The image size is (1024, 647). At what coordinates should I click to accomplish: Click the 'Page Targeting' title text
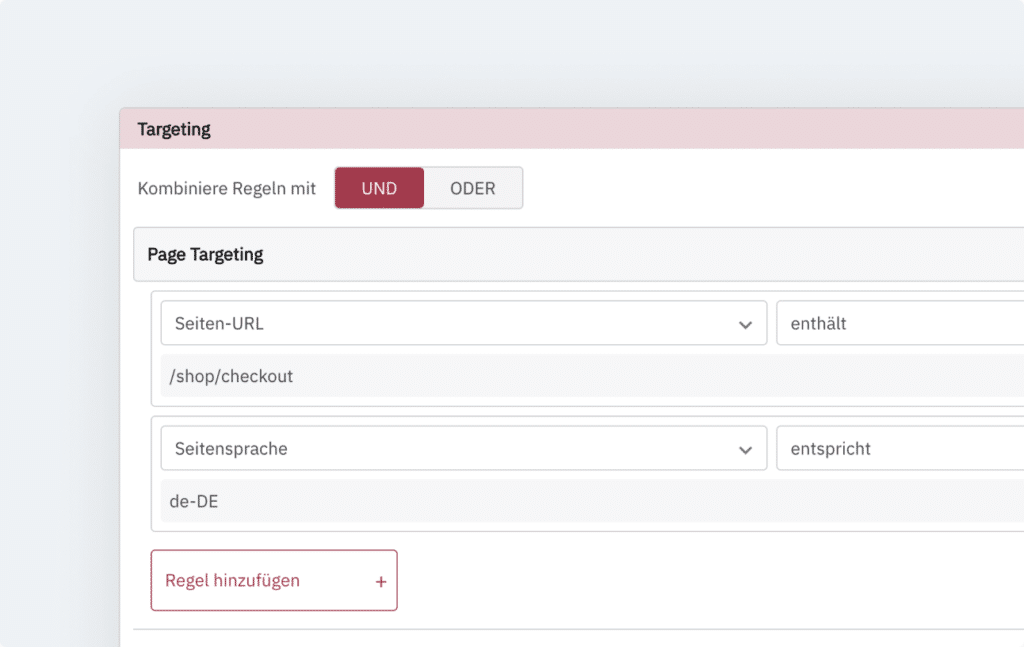tap(205, 255)
